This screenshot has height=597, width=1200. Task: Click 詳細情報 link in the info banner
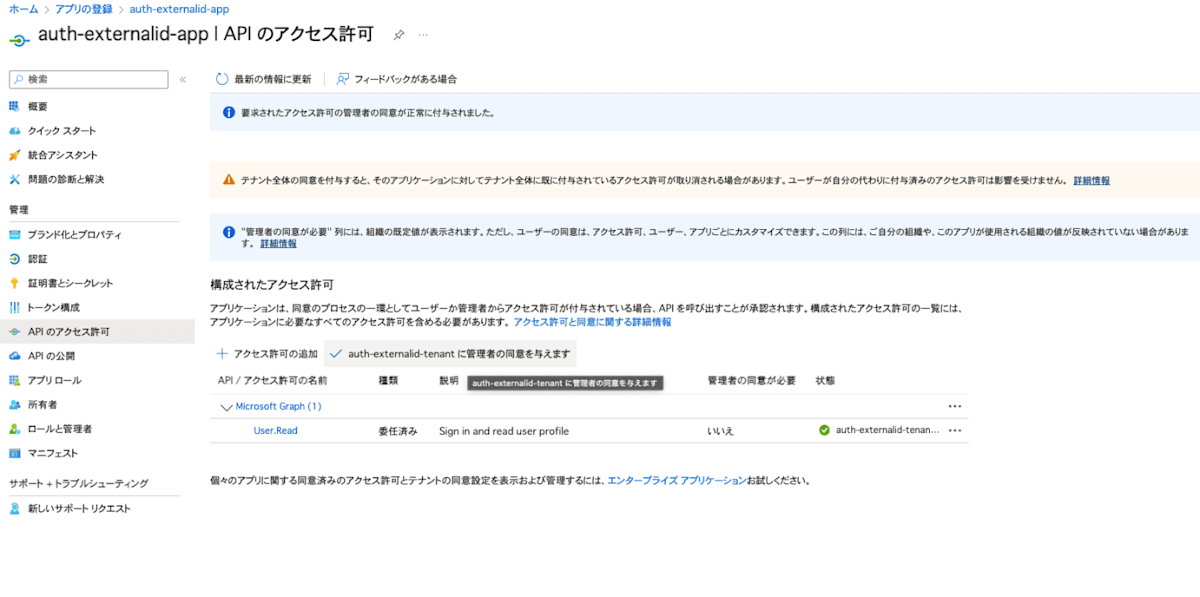click(278, 243)
